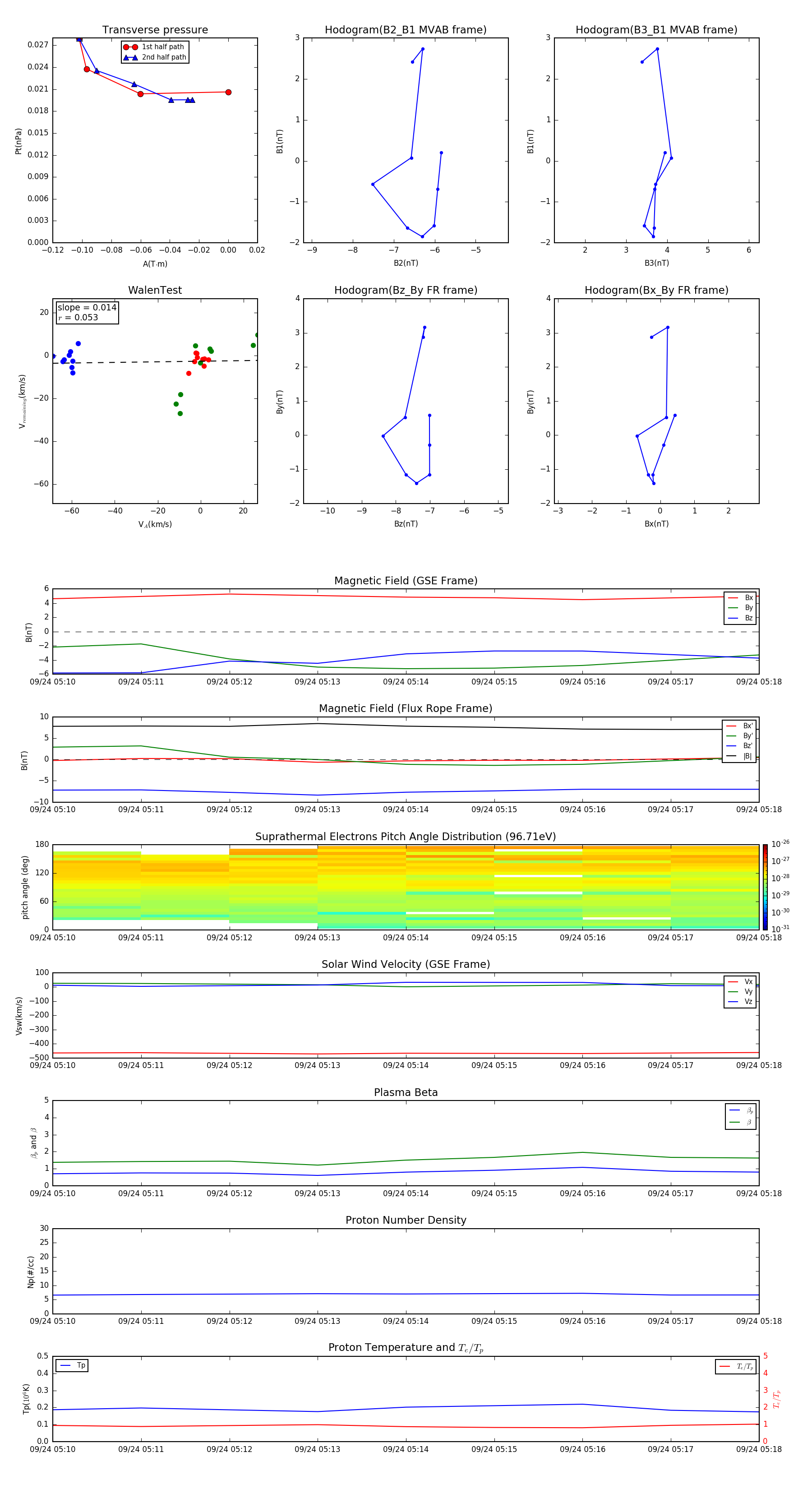Click the "Pt(nPa)" y-axis label

click(18, 141)
